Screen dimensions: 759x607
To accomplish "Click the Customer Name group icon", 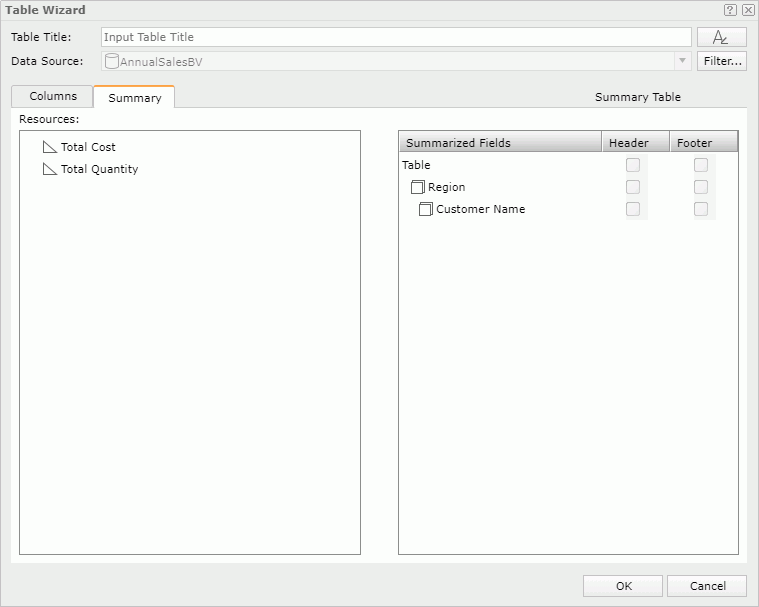I will 425,209.
